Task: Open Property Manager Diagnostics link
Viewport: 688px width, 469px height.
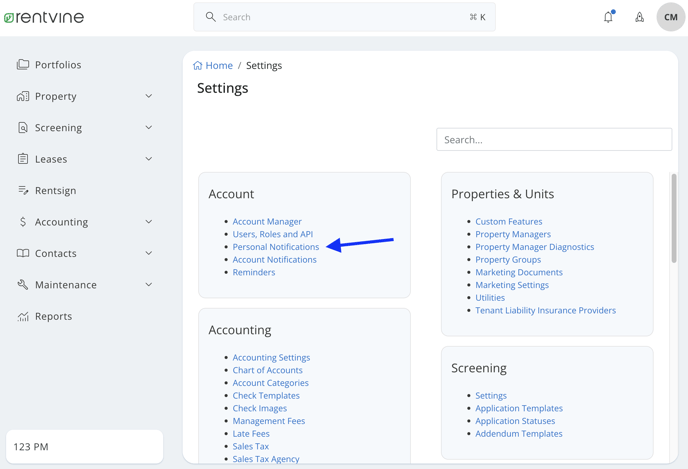Action: click(x=534, y=247)
